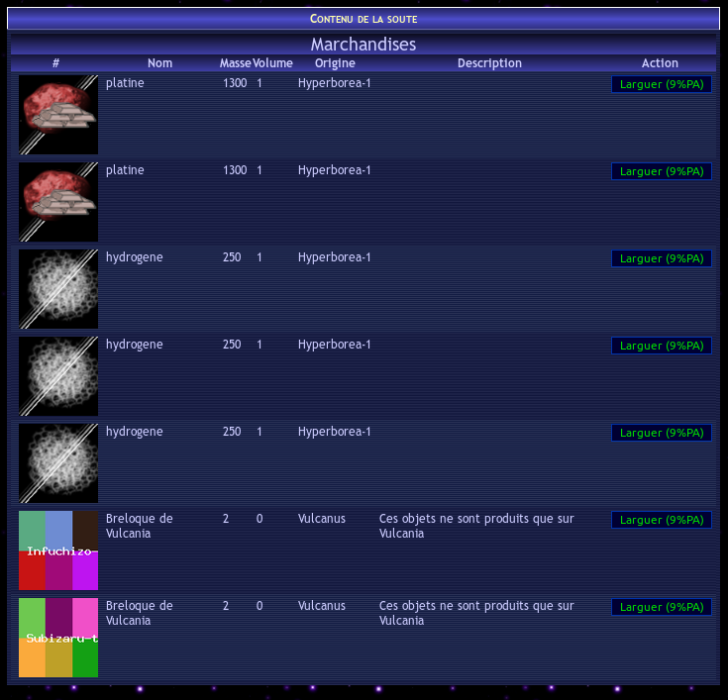Click the Action column header
728x700 pixels.
coord(660,63)
